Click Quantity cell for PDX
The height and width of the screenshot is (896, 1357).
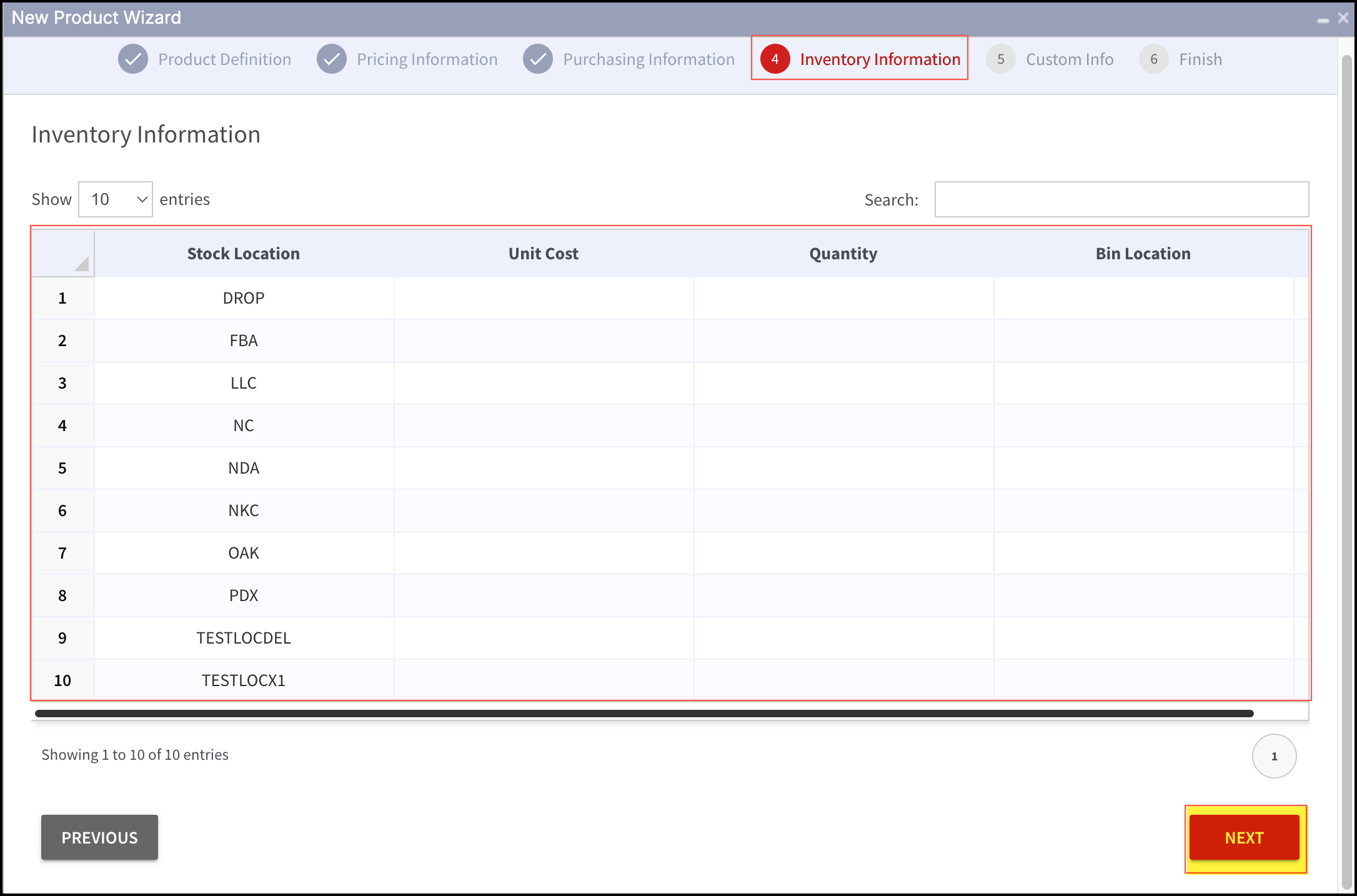pos(843,595)
